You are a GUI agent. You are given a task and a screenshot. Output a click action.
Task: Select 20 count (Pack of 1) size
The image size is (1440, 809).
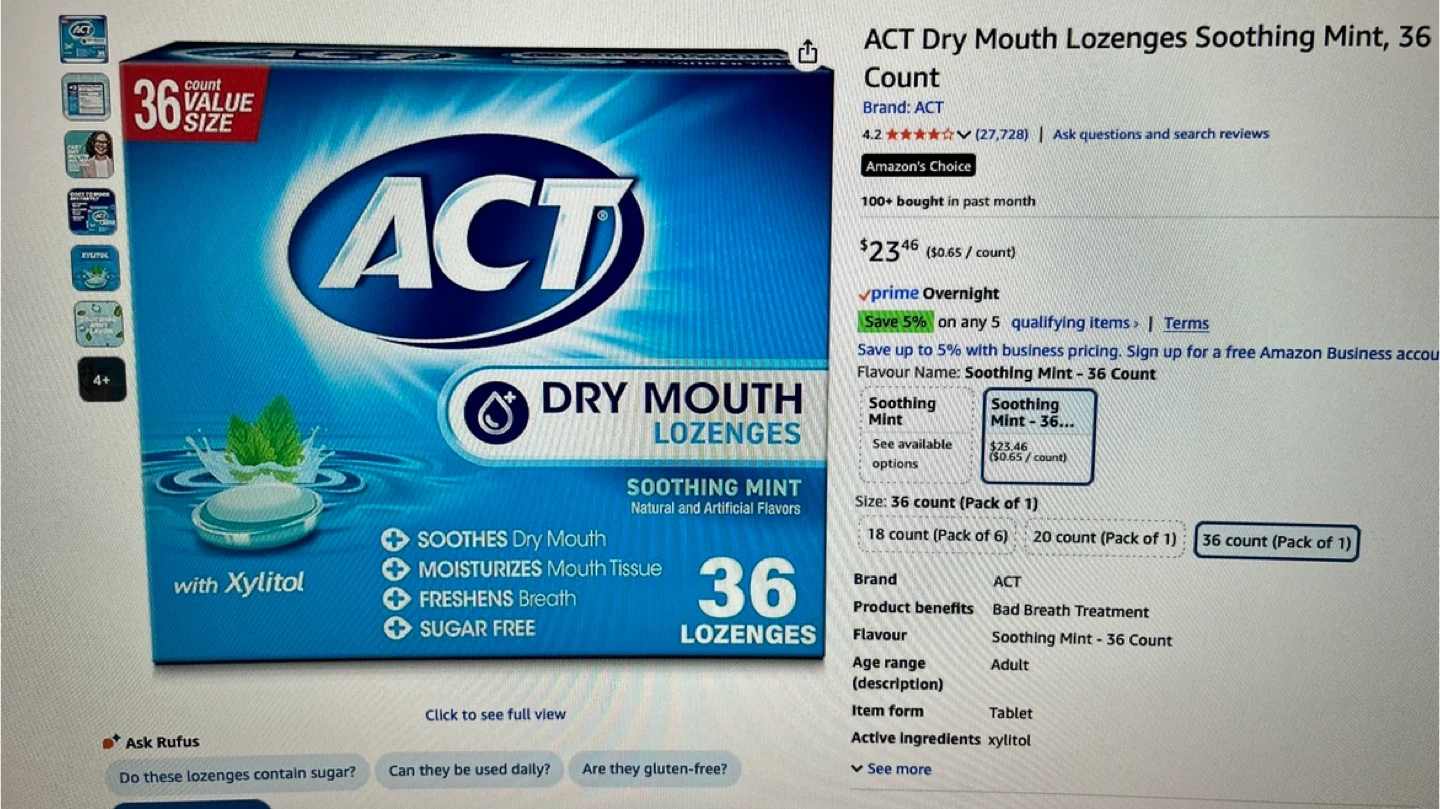[1104, 538]
